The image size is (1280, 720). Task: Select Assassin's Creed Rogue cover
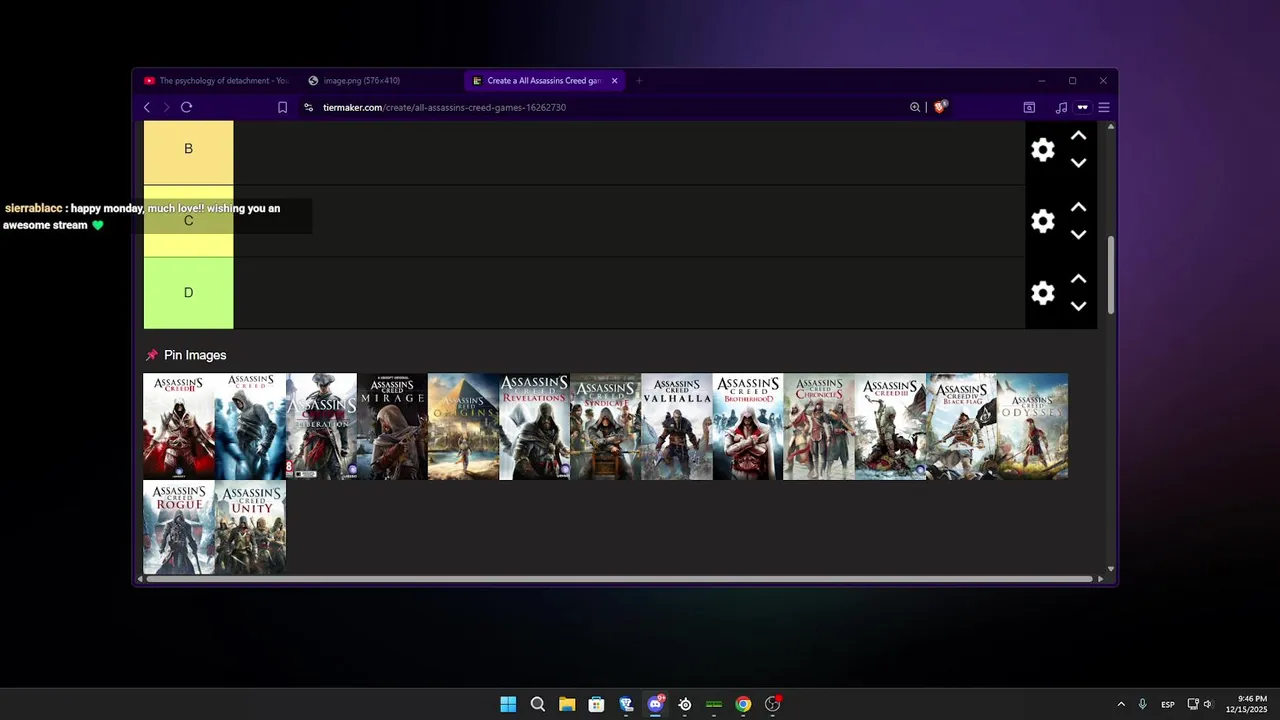(x=179, y=527)
